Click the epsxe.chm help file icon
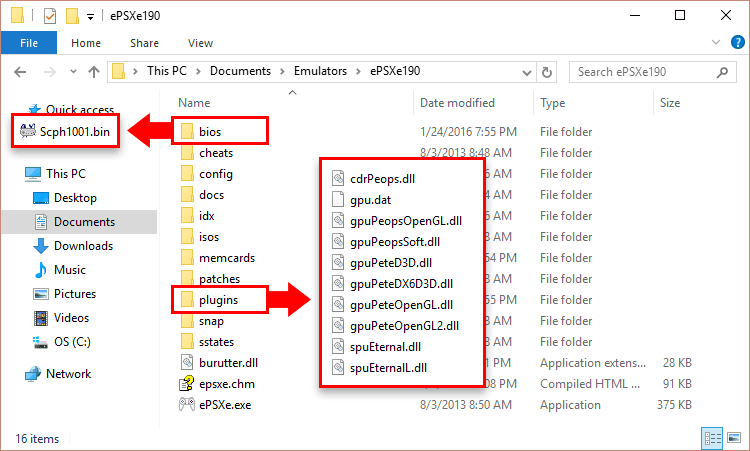The width and height of the screenshot is (750, 451). pos(186,384)
